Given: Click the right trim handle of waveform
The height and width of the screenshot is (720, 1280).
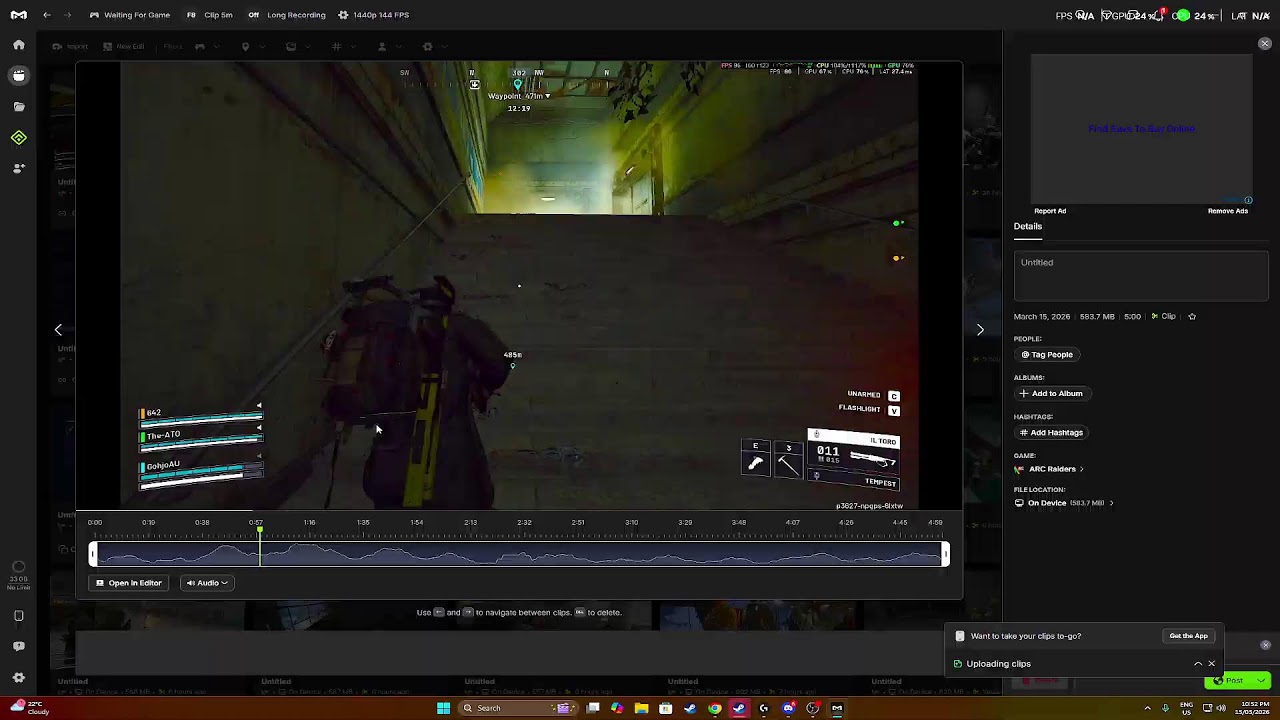Looking at the screenshot, I should tap(945, 554).
